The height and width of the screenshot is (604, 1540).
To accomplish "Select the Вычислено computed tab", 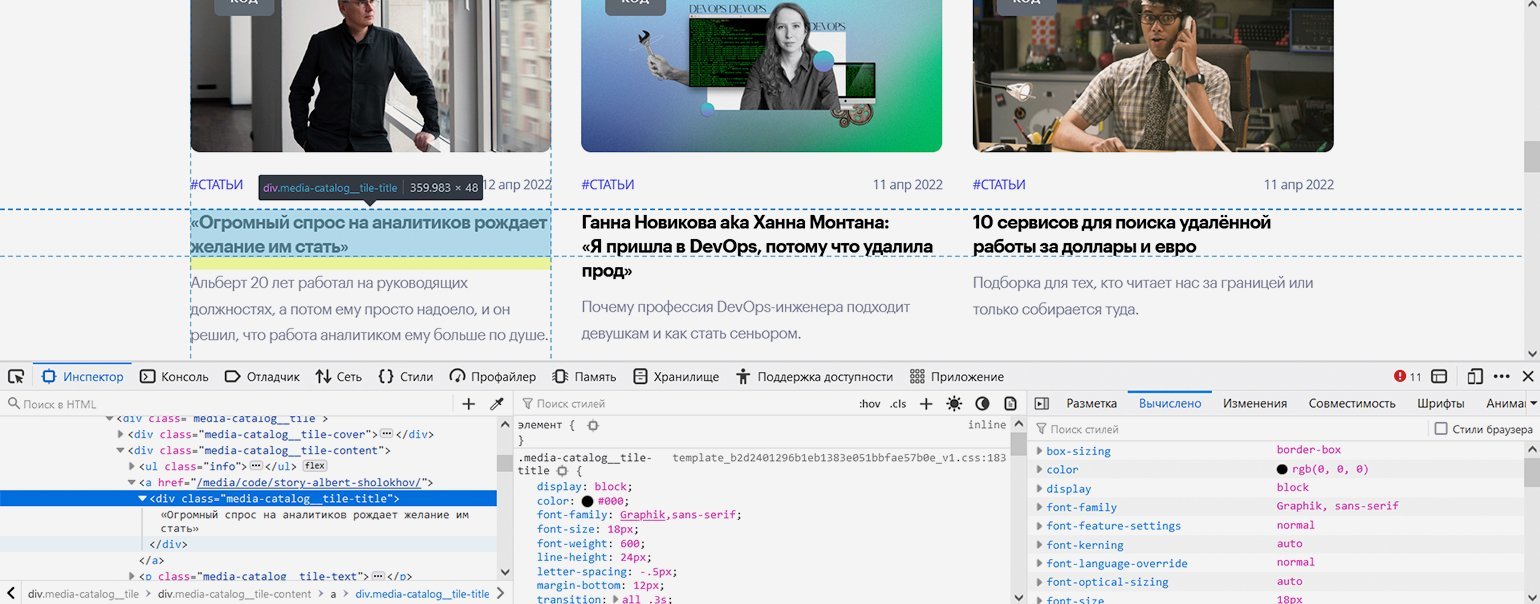I will (1170, 404).
